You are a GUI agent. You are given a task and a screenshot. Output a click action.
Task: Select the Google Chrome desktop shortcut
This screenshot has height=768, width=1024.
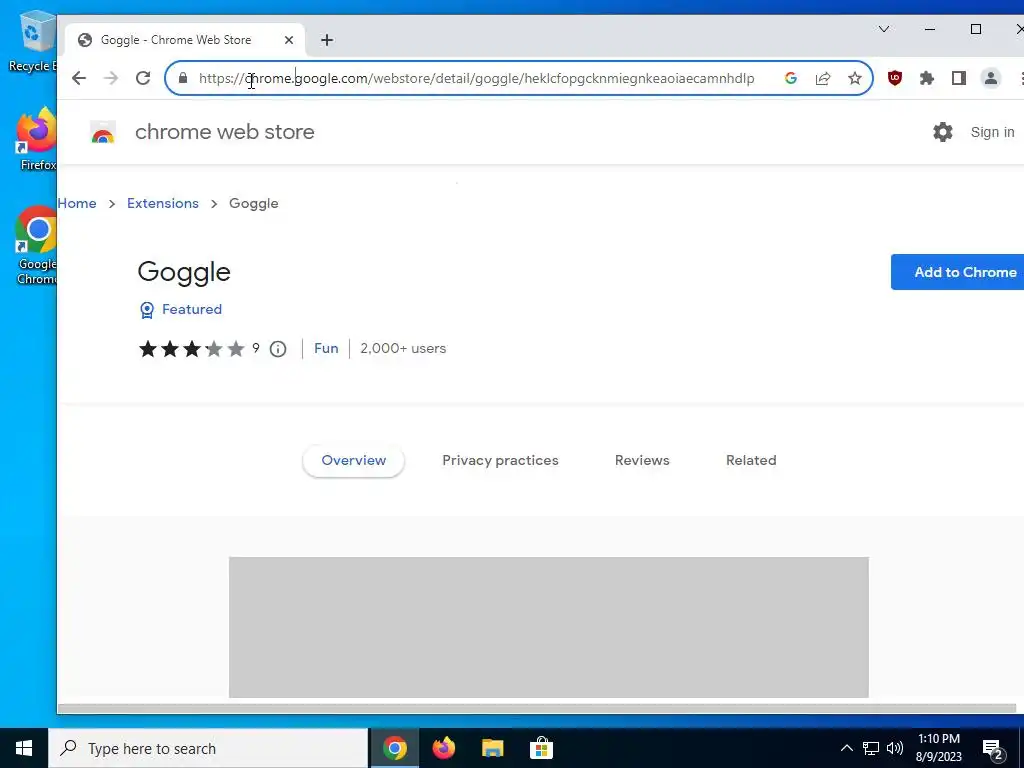click(x=37, y=245)
